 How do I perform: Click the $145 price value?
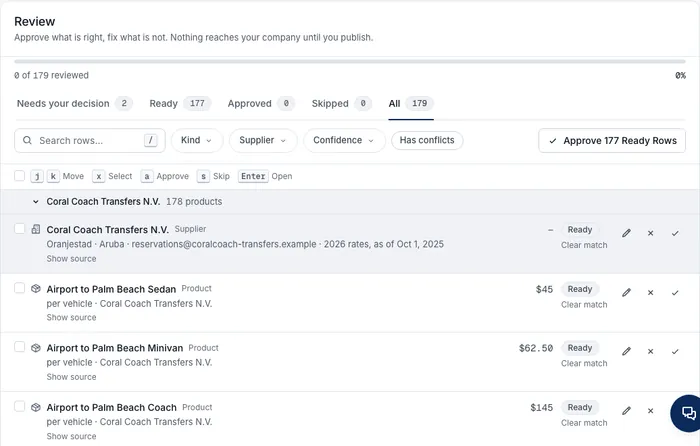[x=542, y=407]
